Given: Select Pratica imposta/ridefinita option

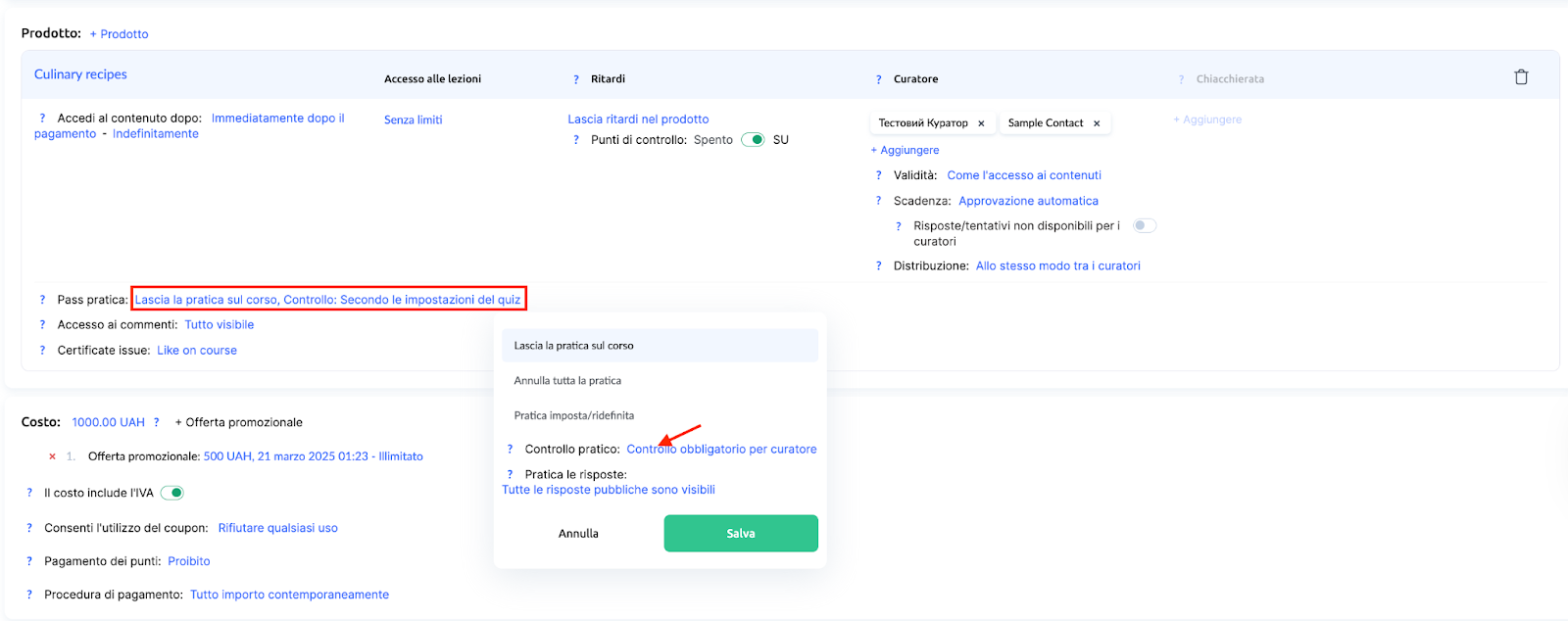Looking at the screenshot, I should pyautogui.click(x=573, y=415).
